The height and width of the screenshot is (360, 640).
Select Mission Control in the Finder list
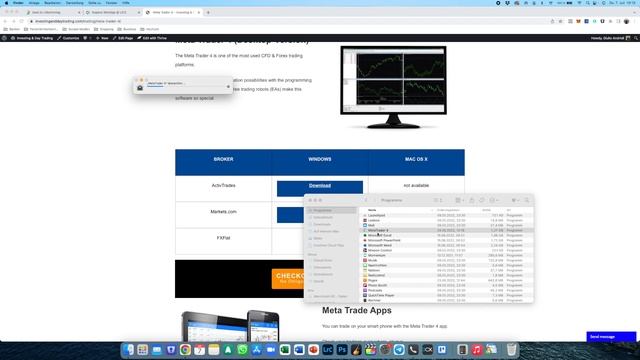(x=447, y=250)
